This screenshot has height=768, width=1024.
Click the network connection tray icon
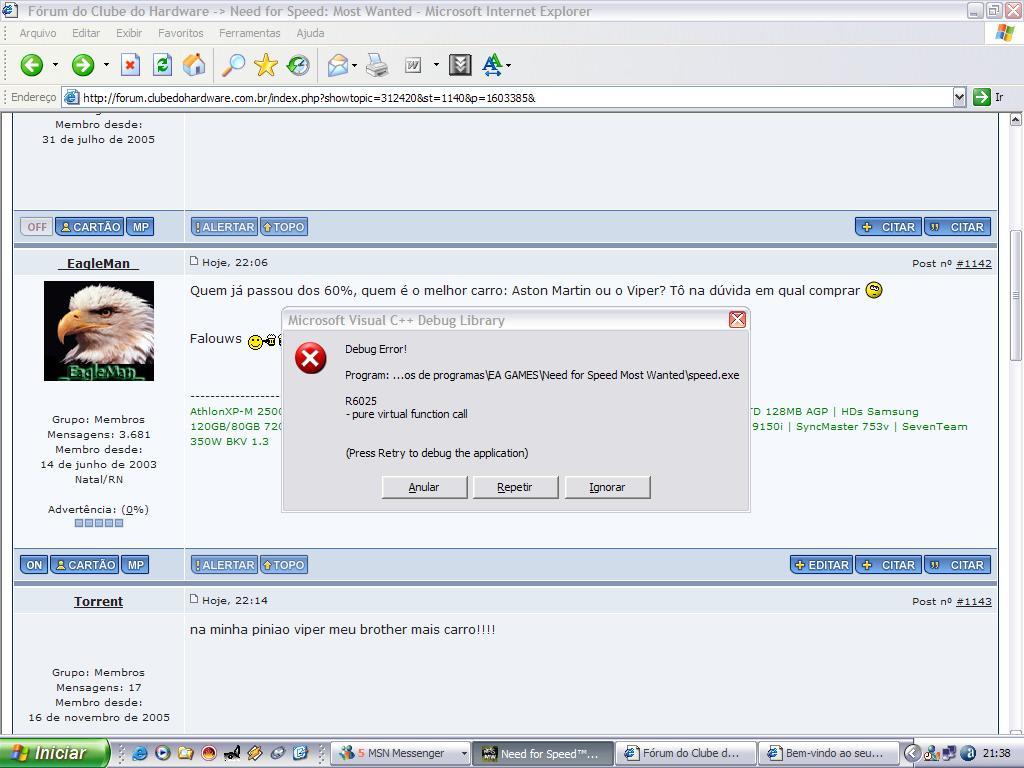pyautogui.click(x=949, y=753)
